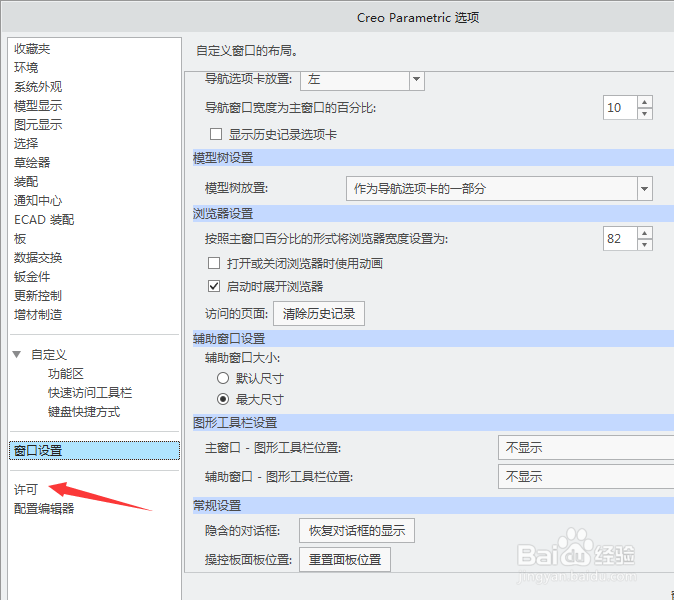
Task: Select 数据交换 options
Action: [38, 257]
